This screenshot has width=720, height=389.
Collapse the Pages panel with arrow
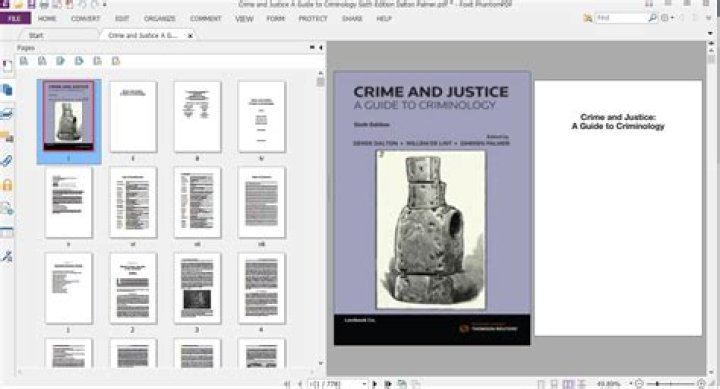pos(321,47)
